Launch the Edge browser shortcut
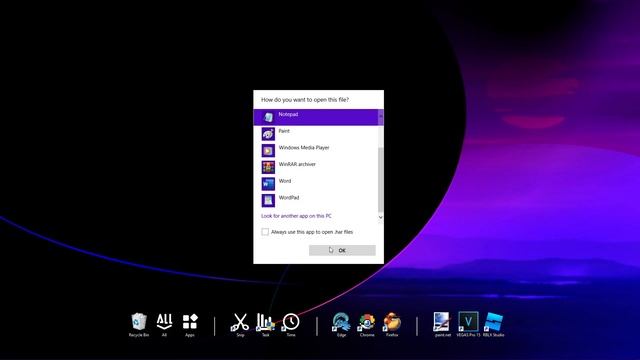The height and width of the screenshot is (360, 640). tap(341, 325)
